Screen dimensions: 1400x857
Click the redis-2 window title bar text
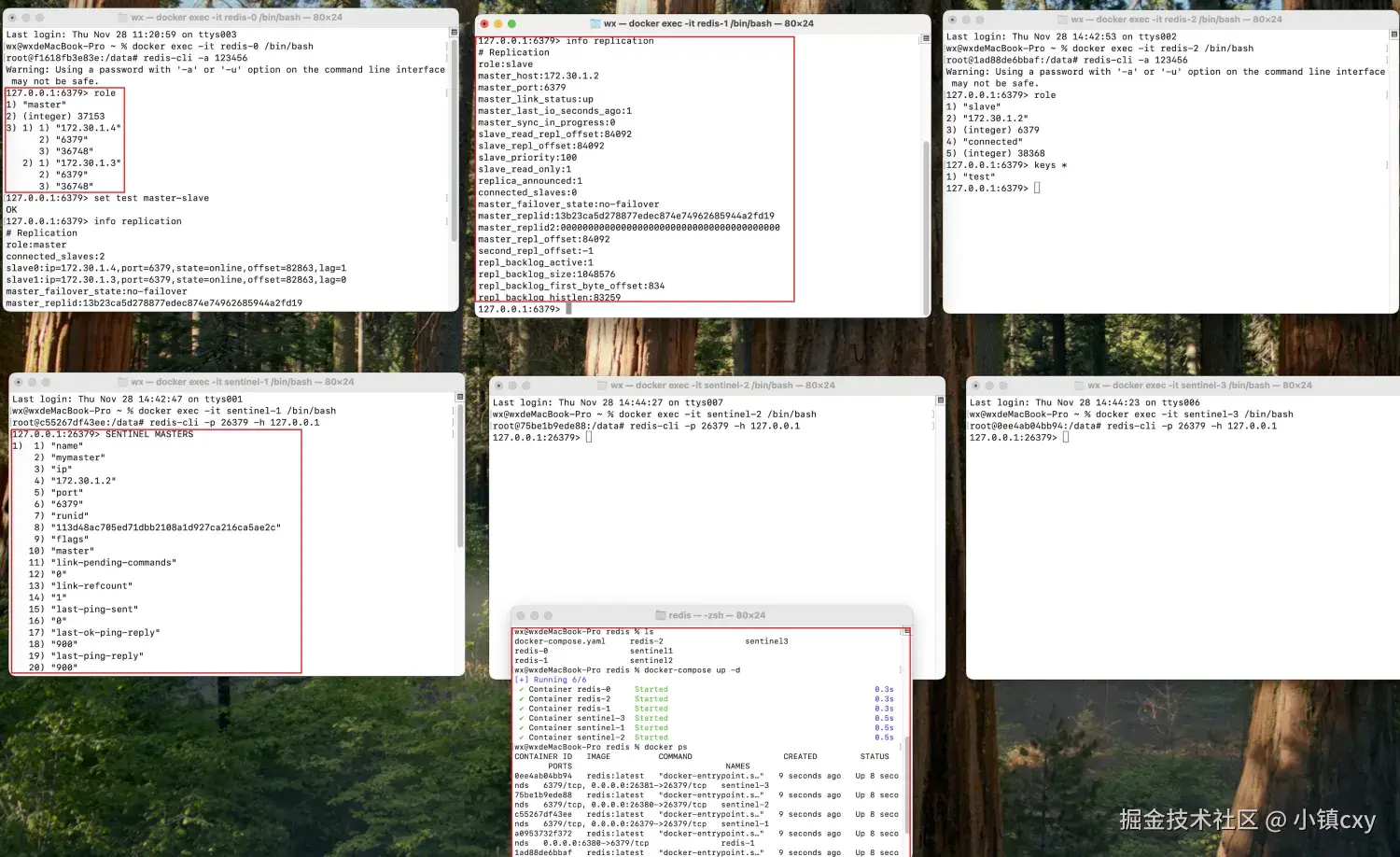tap(1176, 20)
